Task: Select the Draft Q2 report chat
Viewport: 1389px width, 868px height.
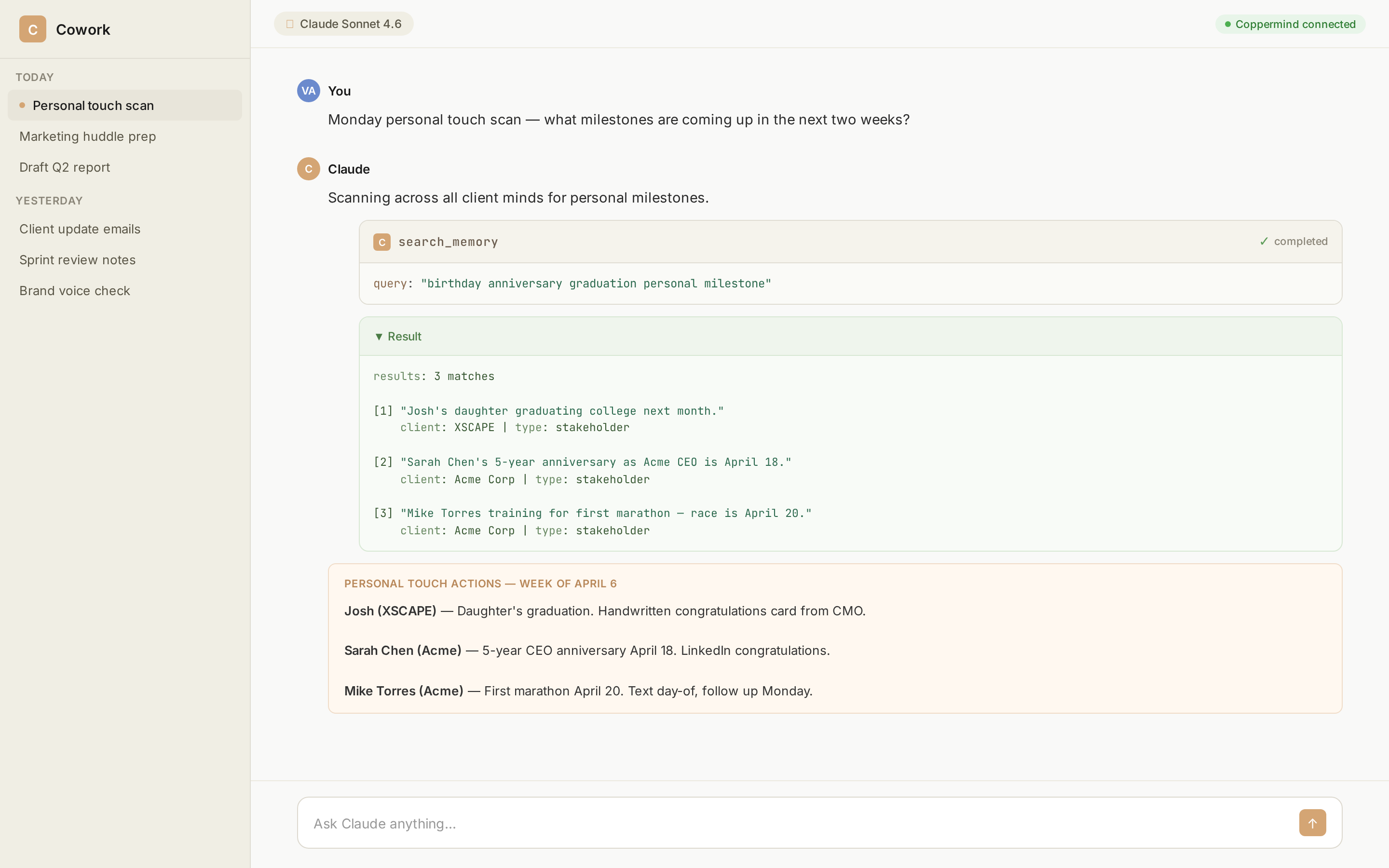Action: [125, 167]
